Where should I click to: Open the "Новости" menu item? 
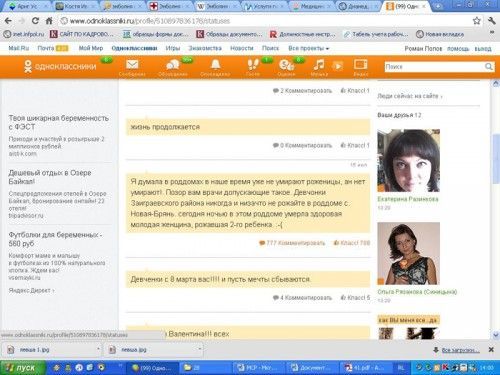242,48
